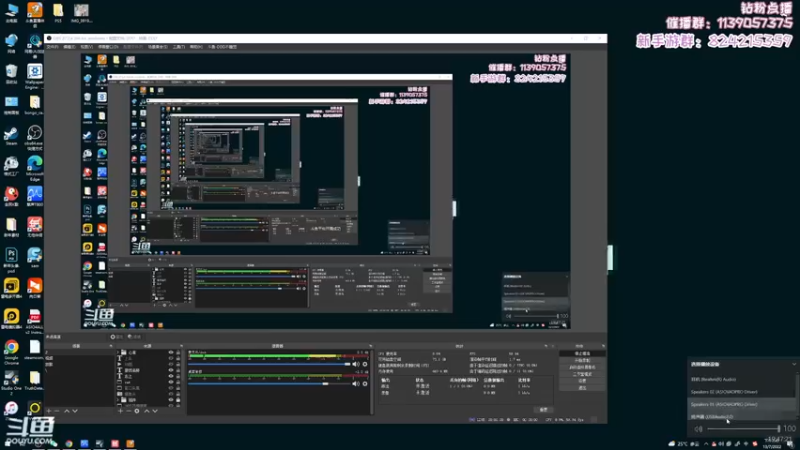Click the 退出 exit button in controls
Image resolution: width=800 pixels, height=450 pixels.
[x=582, y=388]
